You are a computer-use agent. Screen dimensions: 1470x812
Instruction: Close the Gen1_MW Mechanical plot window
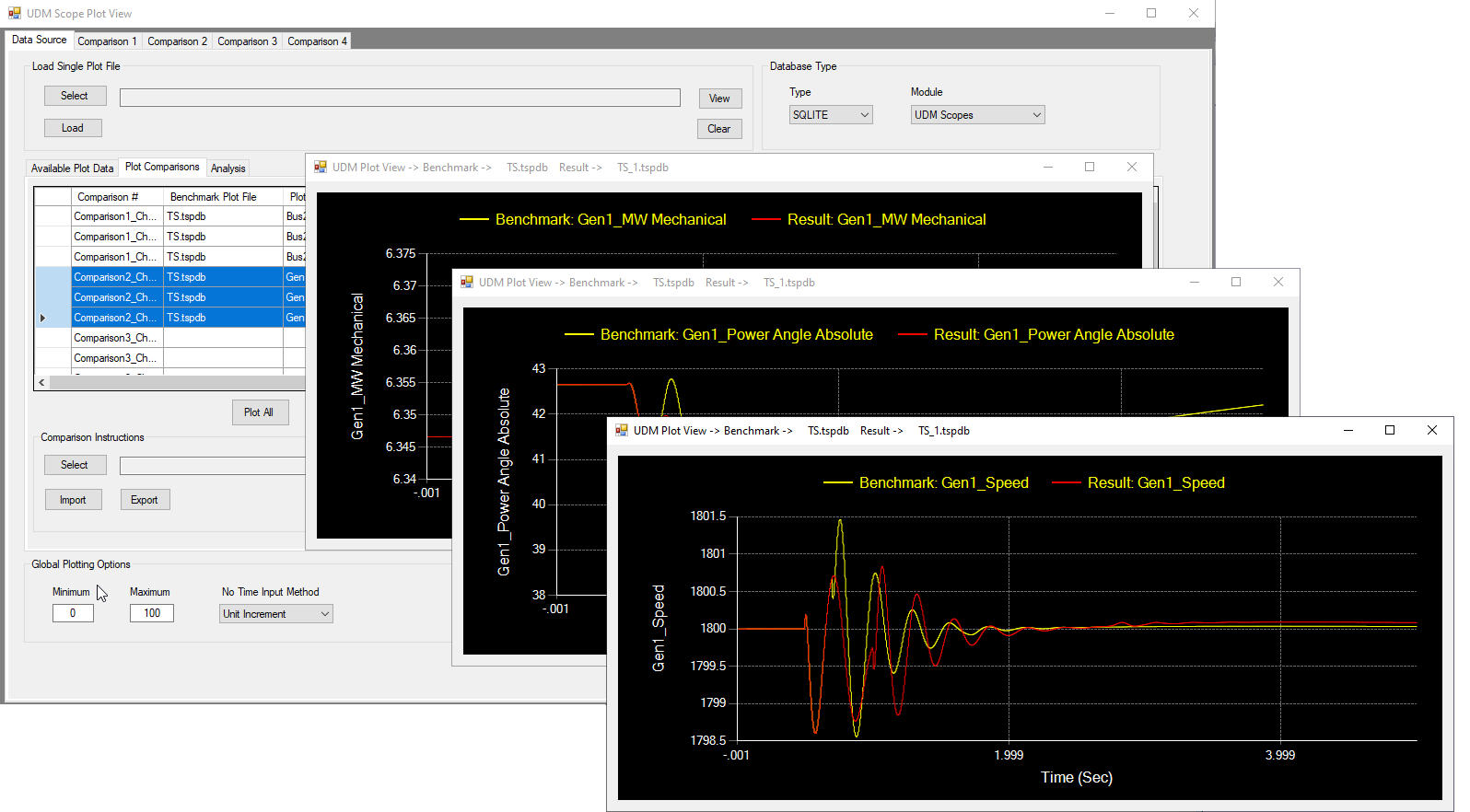point(1132,167)
